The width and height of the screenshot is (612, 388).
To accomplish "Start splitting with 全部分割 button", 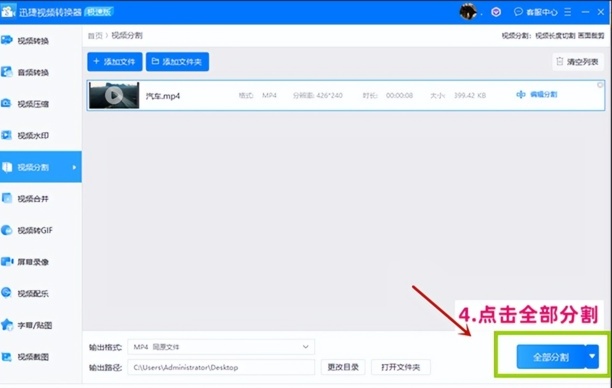I will [551, 357].
